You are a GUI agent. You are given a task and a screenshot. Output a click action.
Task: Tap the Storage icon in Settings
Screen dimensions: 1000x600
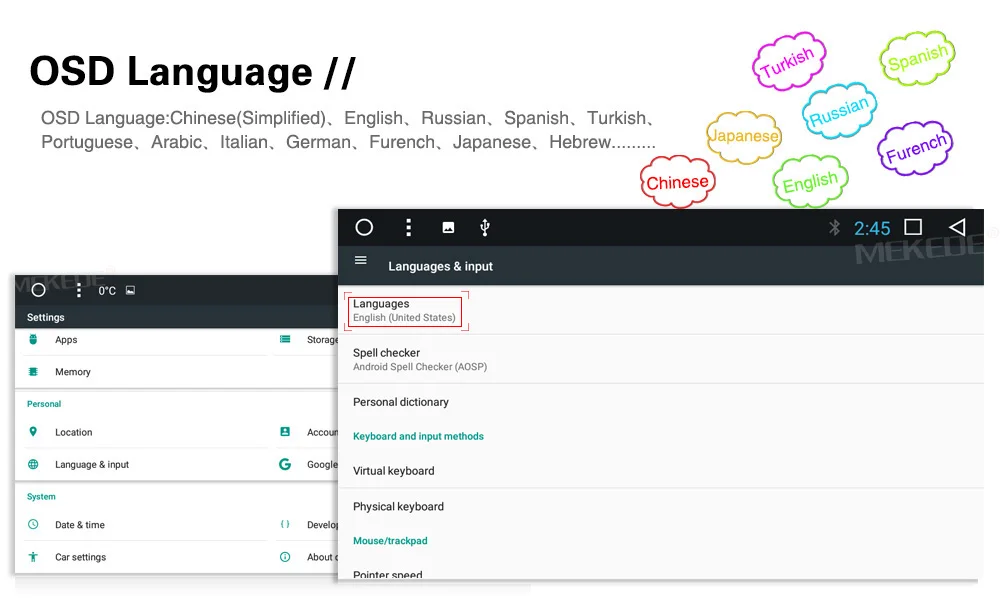(x=285, y=339)
